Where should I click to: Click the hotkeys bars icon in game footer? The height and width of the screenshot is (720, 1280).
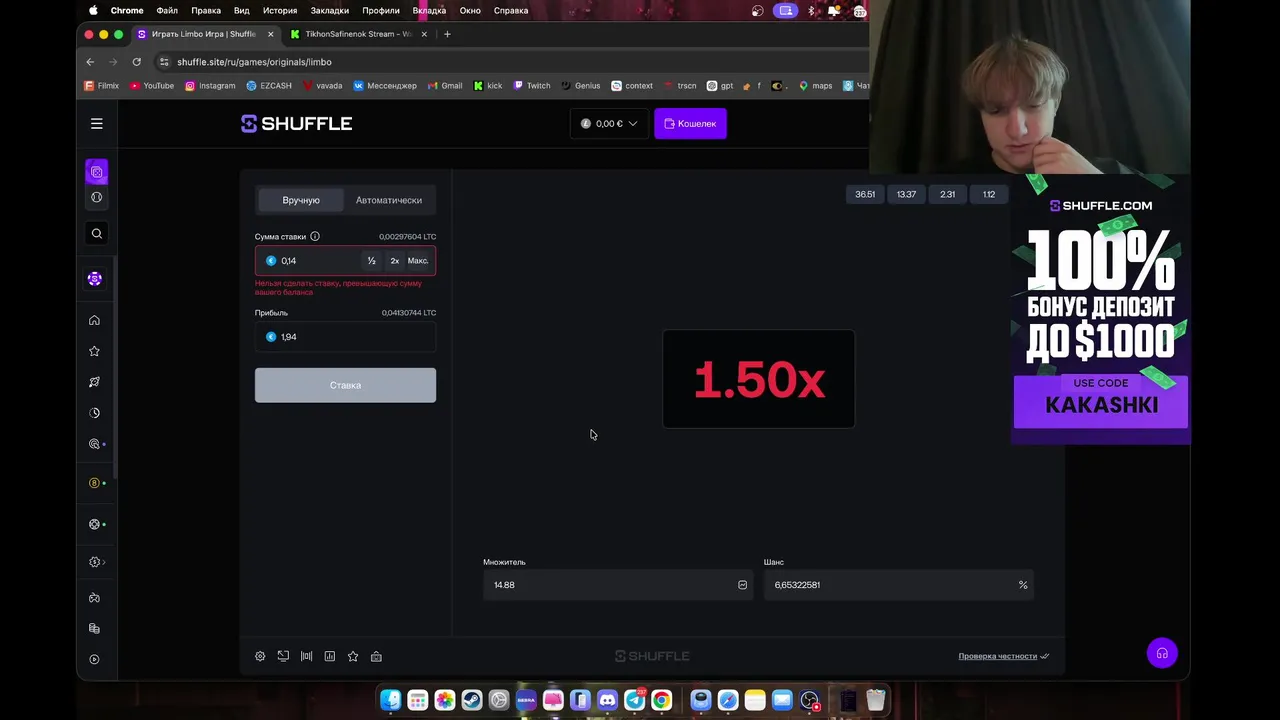(306, 656)
